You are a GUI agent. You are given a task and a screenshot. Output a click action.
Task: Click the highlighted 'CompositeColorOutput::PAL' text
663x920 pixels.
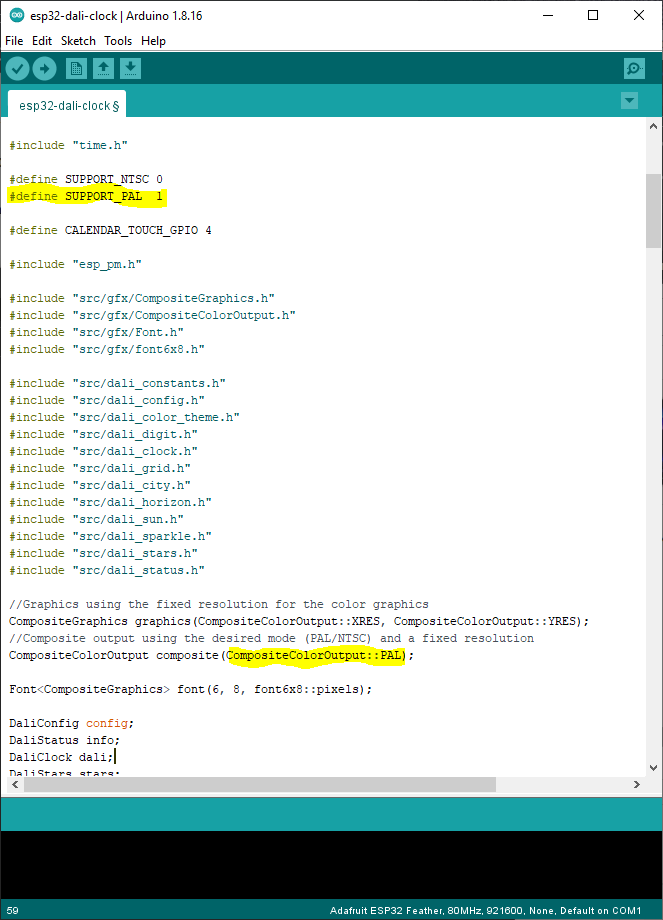click(316, 655)
